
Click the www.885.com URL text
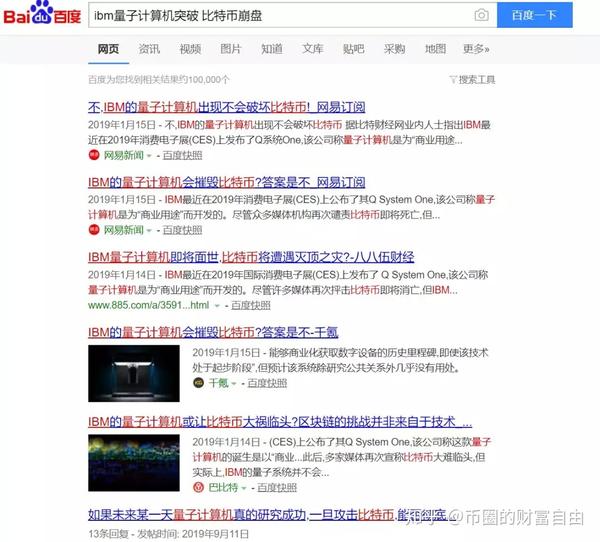148,305
